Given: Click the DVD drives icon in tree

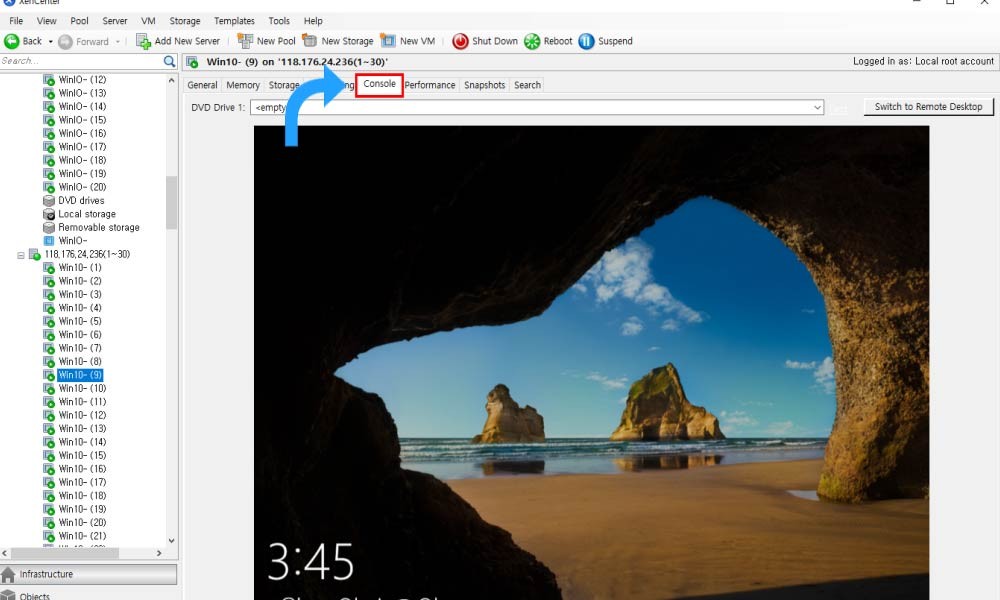Looking at the screenshot, I should (x=49, y=200).
